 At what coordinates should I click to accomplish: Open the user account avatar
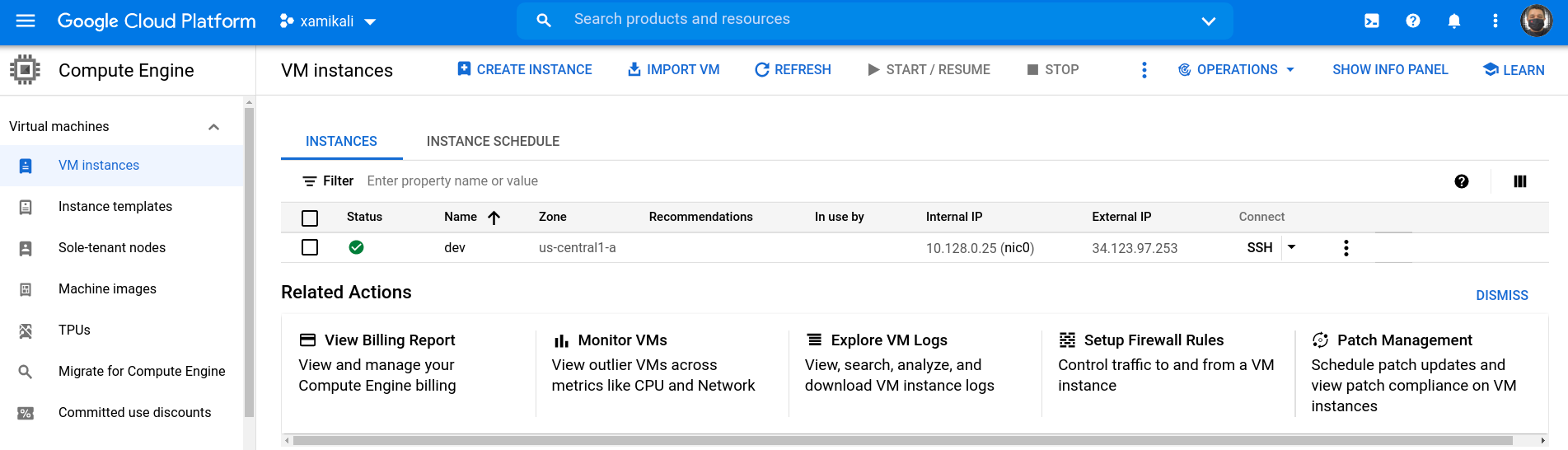(1536, 21)
